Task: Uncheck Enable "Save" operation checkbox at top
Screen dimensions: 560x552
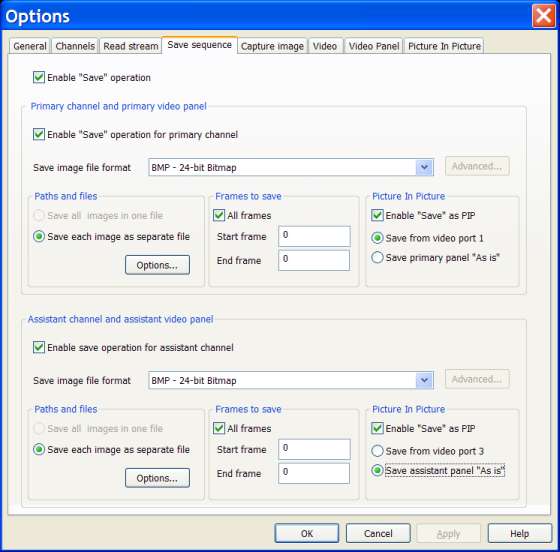Action: [x=39, y=77]
